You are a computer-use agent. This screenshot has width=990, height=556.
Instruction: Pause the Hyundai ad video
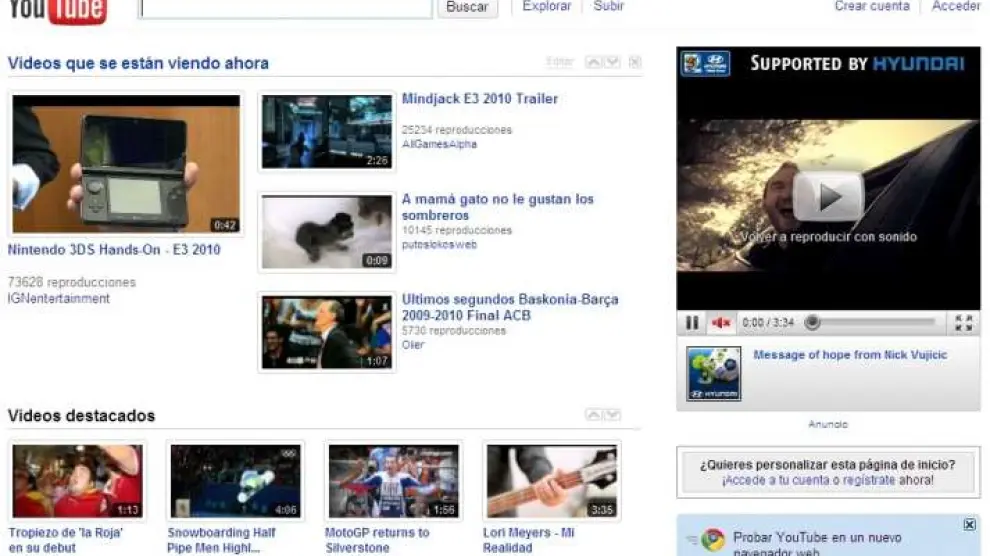pyautogui.click(x=692, y=323)
